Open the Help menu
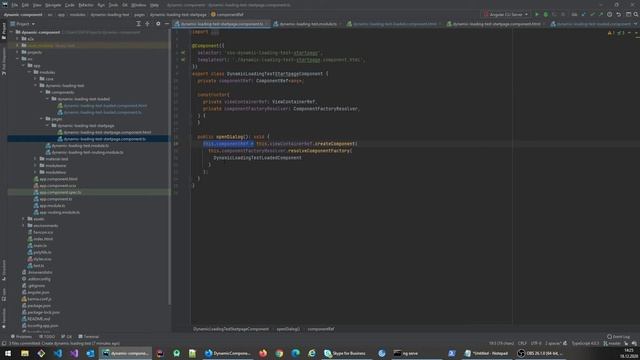The height and width of the screenshot is (360, 640). (x=154, y=5)
